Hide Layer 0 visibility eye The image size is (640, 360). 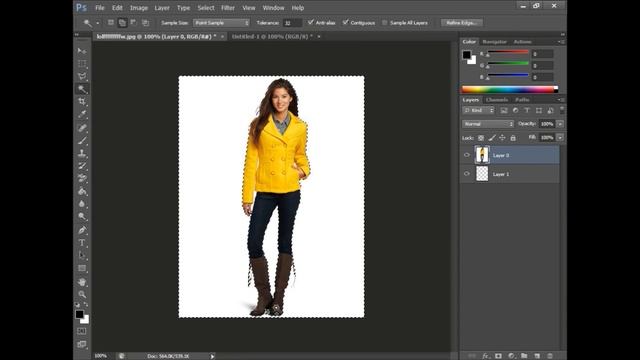coord(467,155)
